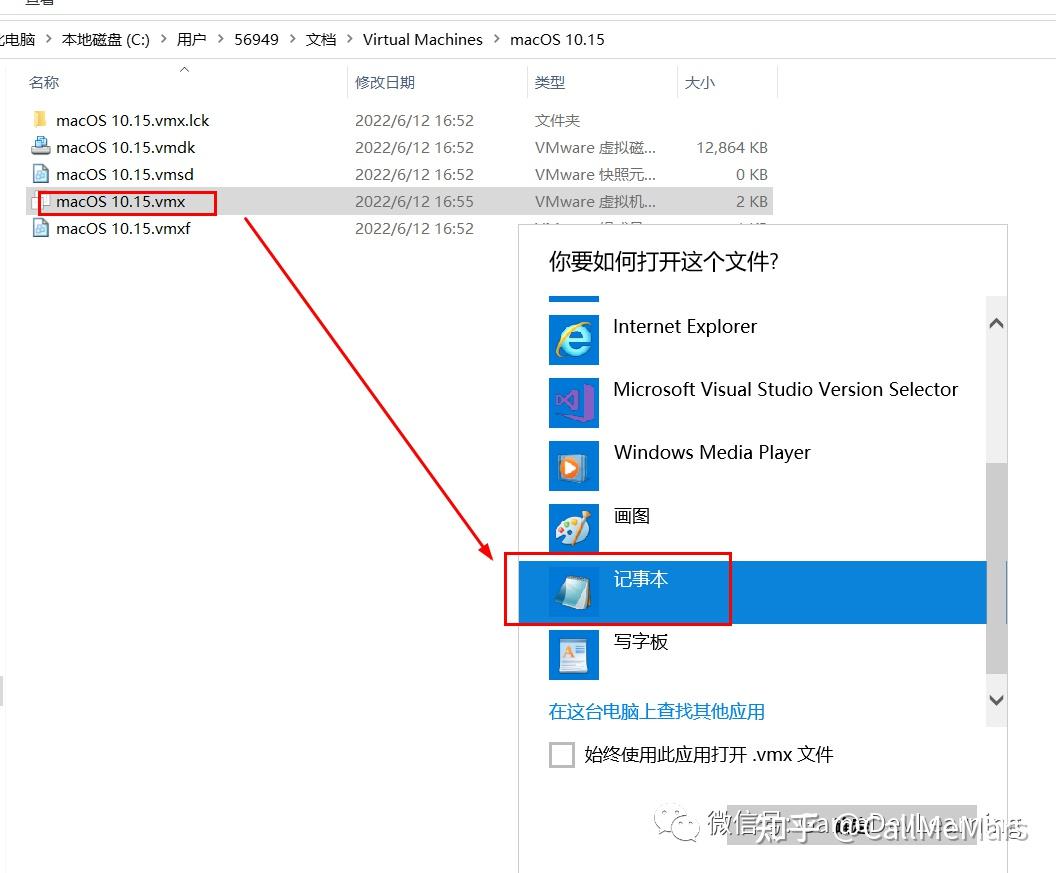Viewport: 1056px width, 873px height.
Task: Expand breadcrumb chevron after 本地磁盘 (C:)
Action: coord(164,39)
